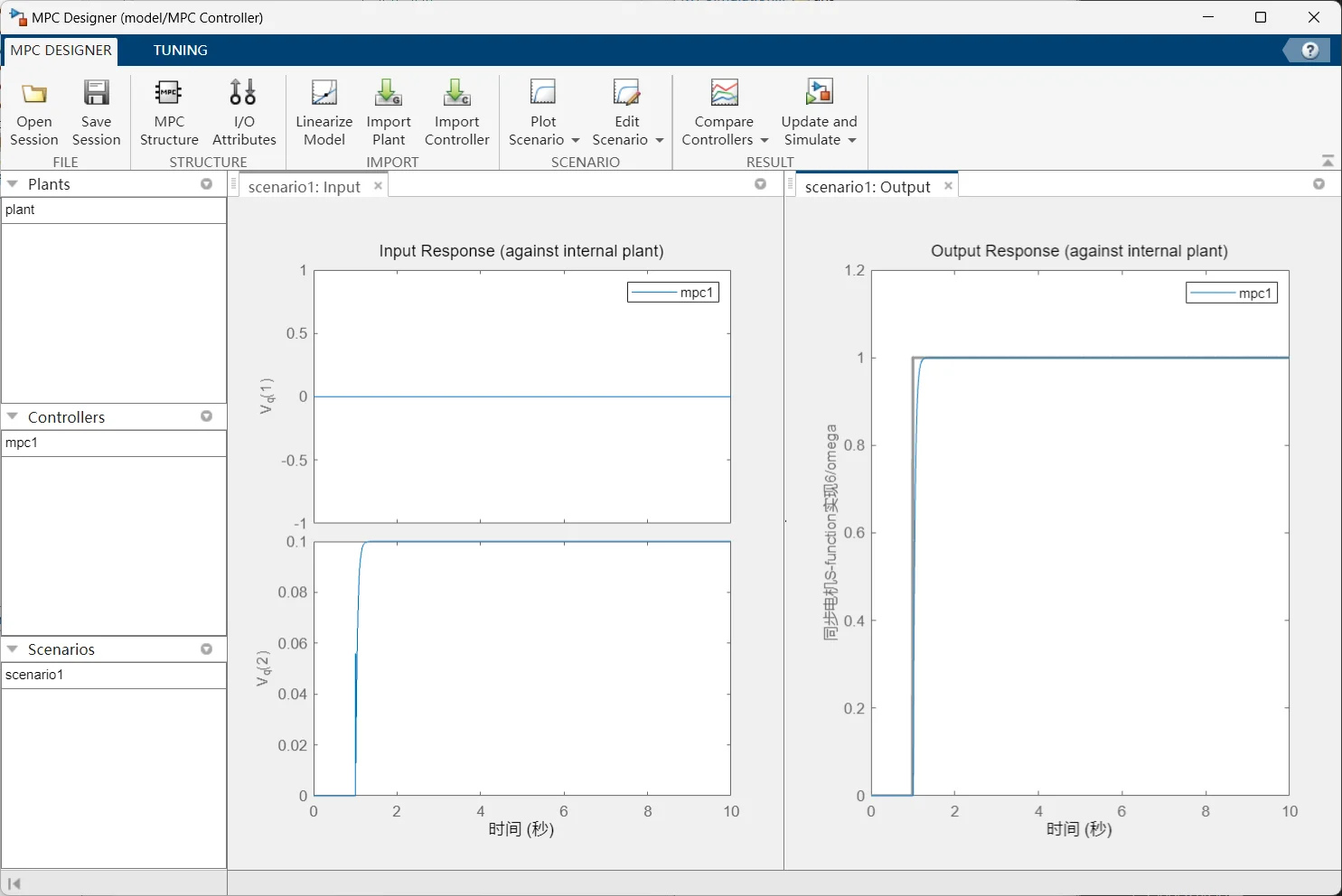1342x896 pixels.
Task: Open the help question mark button
Action: 1309,51
